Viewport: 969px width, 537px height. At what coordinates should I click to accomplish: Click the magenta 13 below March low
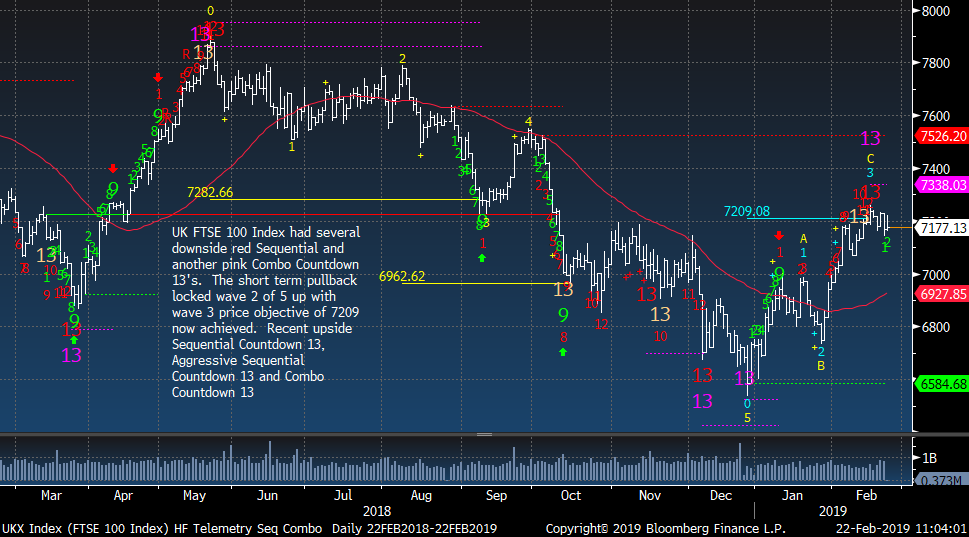point(72,355)
